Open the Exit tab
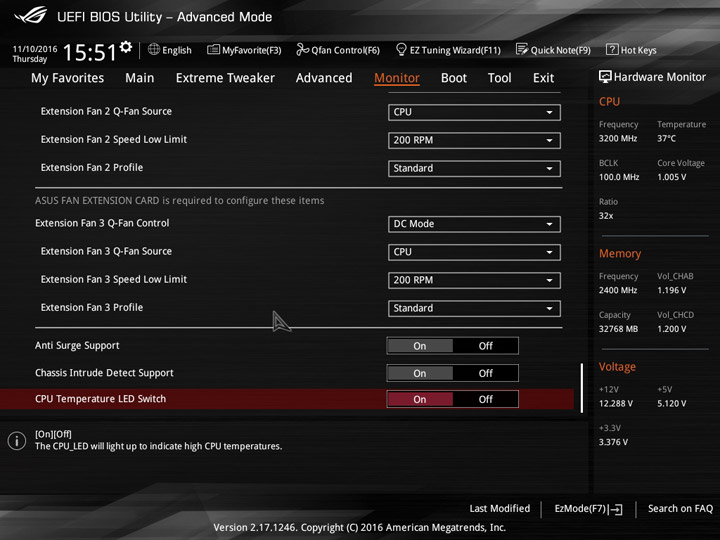The image size is (720, 540). [x=543, y=78]
